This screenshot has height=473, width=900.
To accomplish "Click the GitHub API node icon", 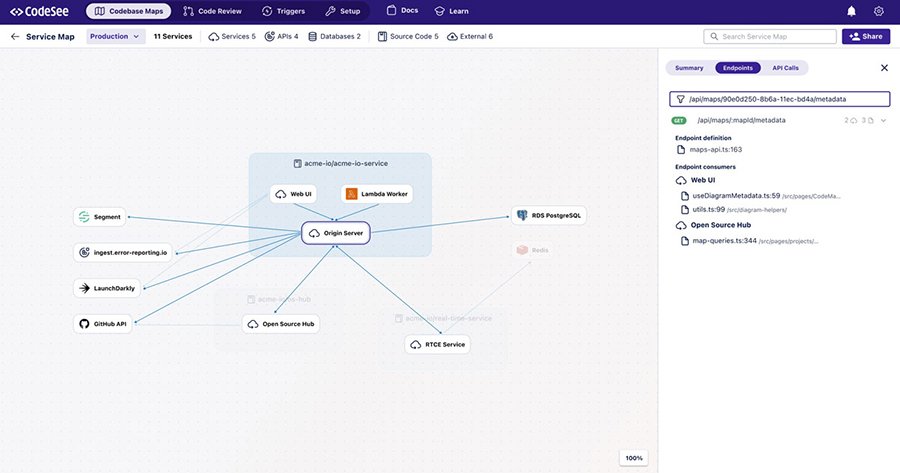I will tap(85, 324).
